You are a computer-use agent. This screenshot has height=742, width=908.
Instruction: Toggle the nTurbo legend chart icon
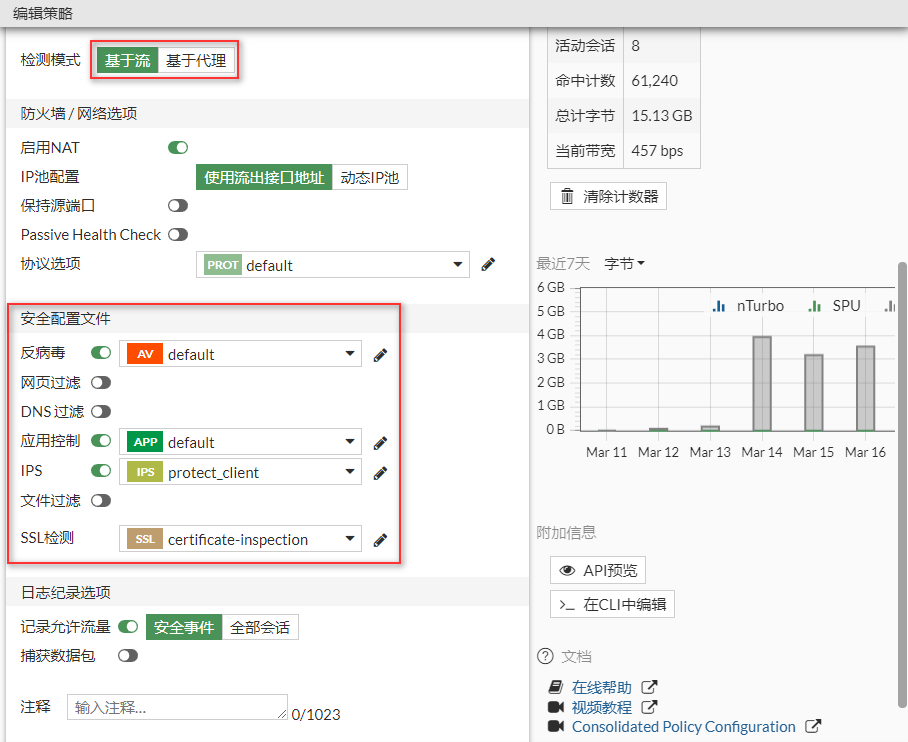click(719, 306)
